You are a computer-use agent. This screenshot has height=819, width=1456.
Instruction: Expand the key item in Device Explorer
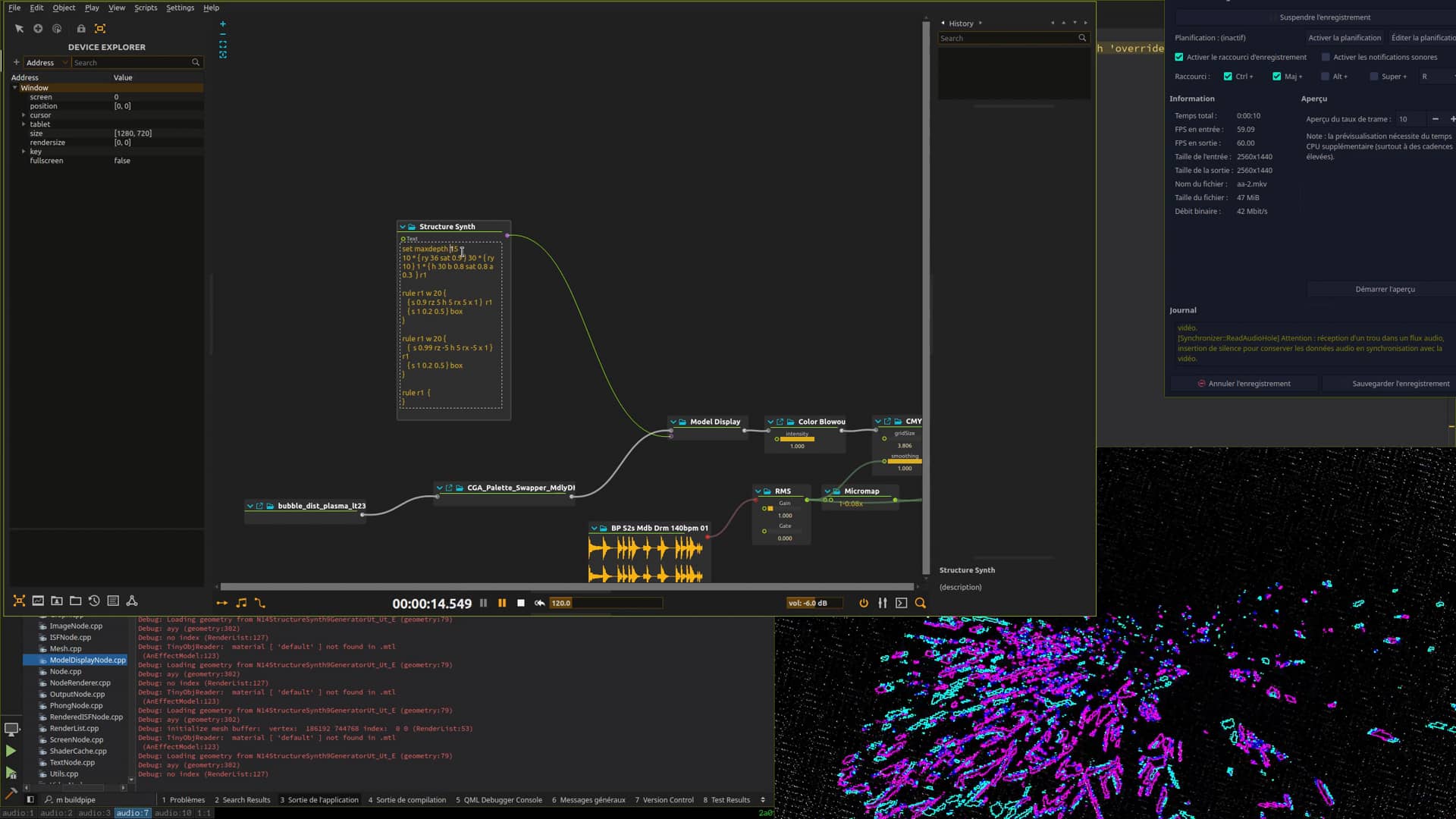tap(24, 151)
